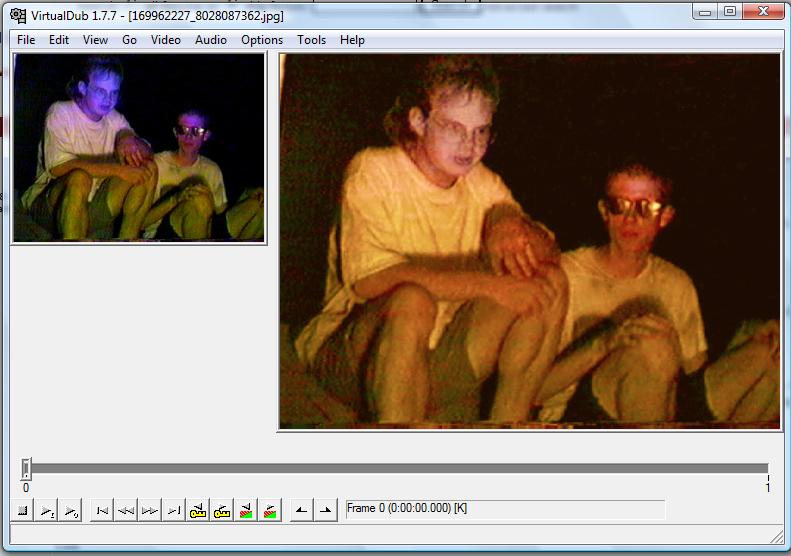
Task: Open the Help menu
Action: pyautogui.click(x=352, y=40)
